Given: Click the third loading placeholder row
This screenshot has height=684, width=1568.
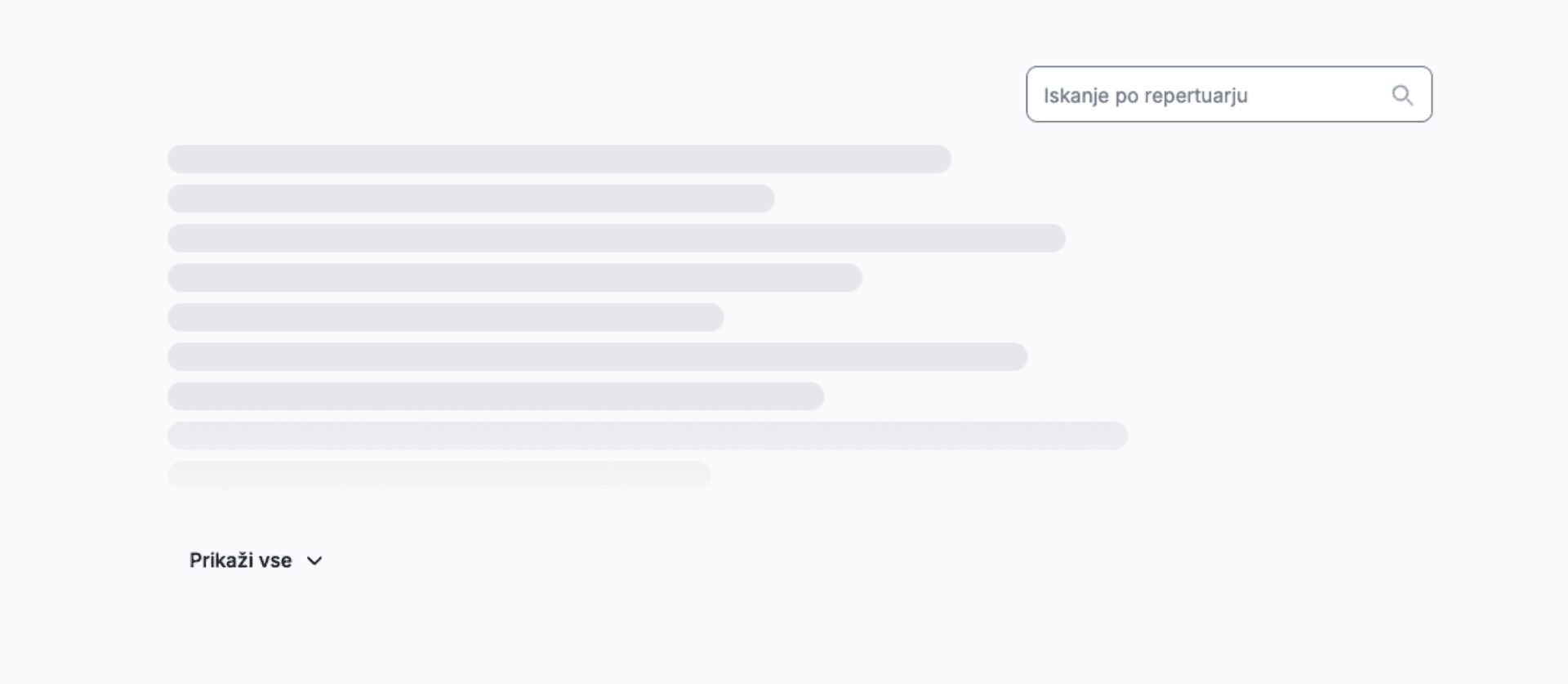Looking at the screenshot, I should pyautogui.click(x=616, y=239).
